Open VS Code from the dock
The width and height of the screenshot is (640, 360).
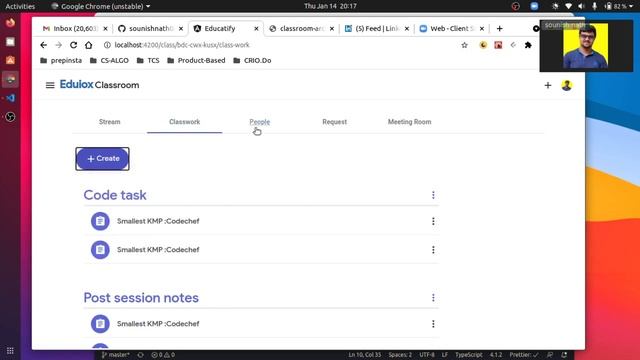click(10, 98)
